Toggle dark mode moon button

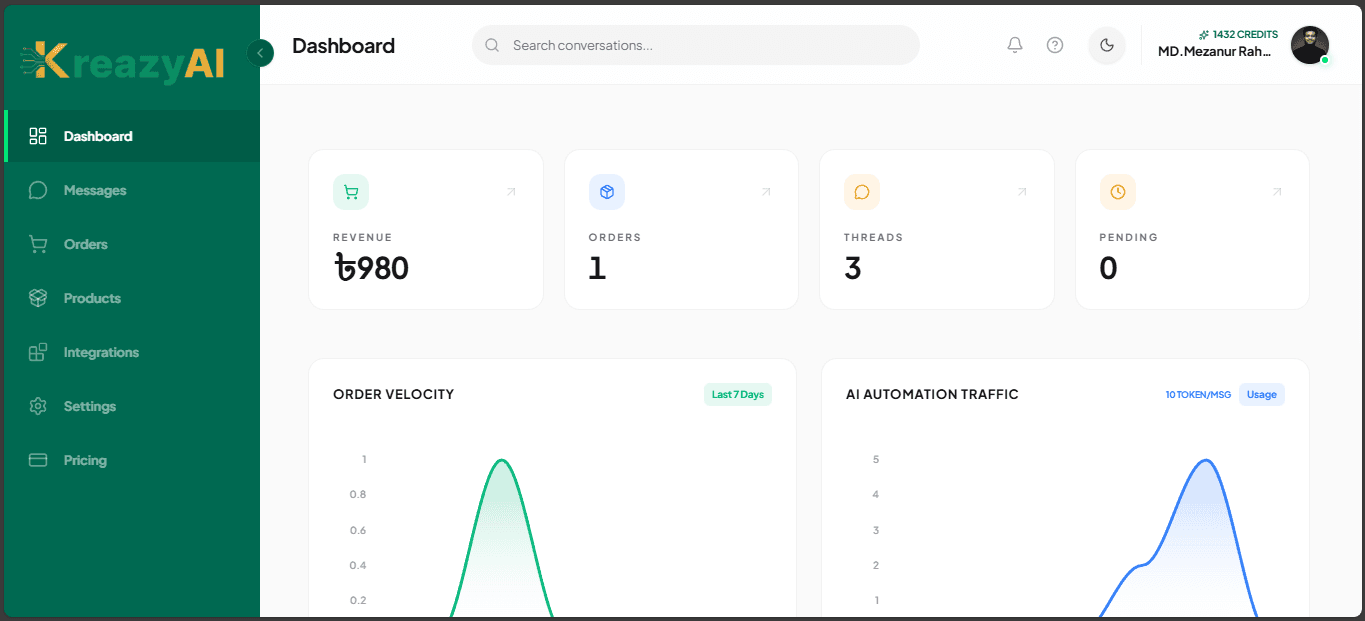click(x=1107, y=45)
